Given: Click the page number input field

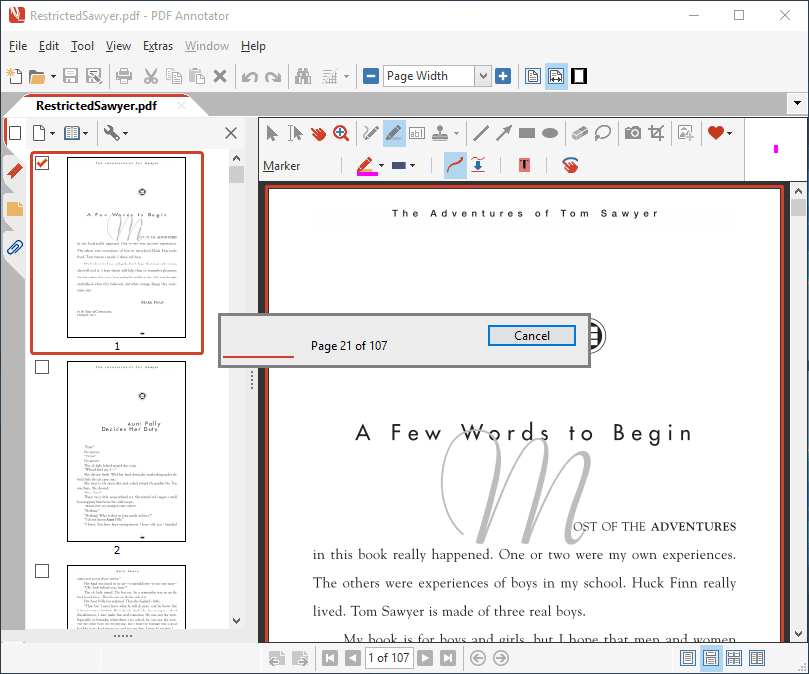Looking at the screenshot, I should point(389,658).
